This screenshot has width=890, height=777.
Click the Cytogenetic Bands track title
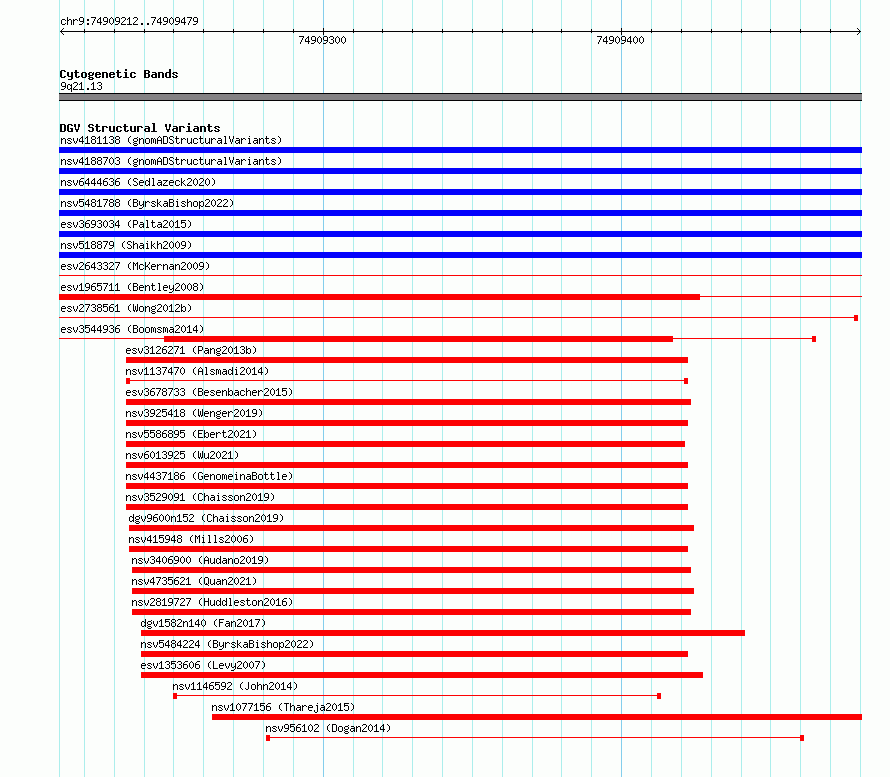(x=119, y=74)
